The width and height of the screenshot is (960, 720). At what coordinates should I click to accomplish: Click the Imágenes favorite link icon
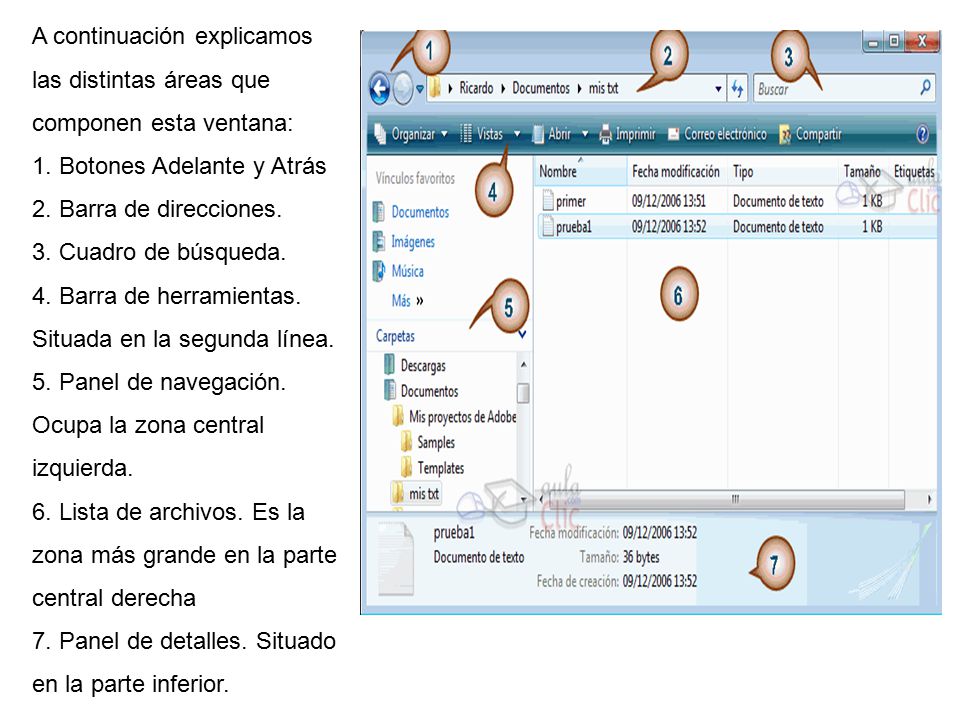(x=379, y=242)
